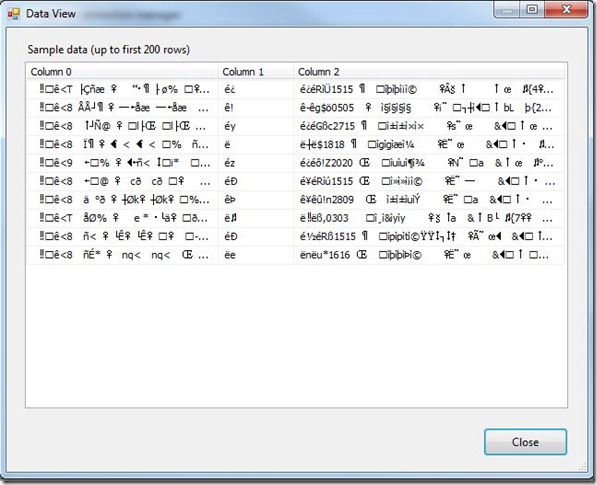The height and width of the screenshot is (485, 597).
Task: Select Column 2 cell containing 2020
Action: point(429,163)
